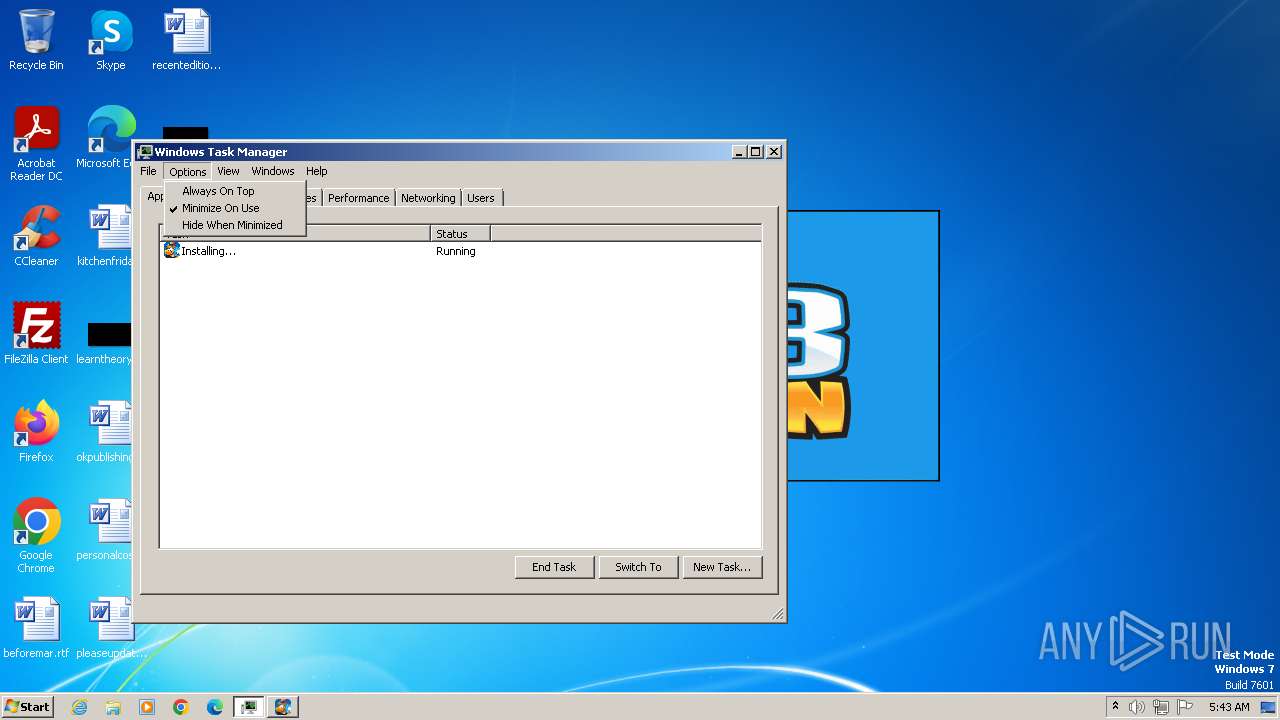Open the File menu
The width and height of the screenshot is (1280, 720).
[x=148, y=171]
